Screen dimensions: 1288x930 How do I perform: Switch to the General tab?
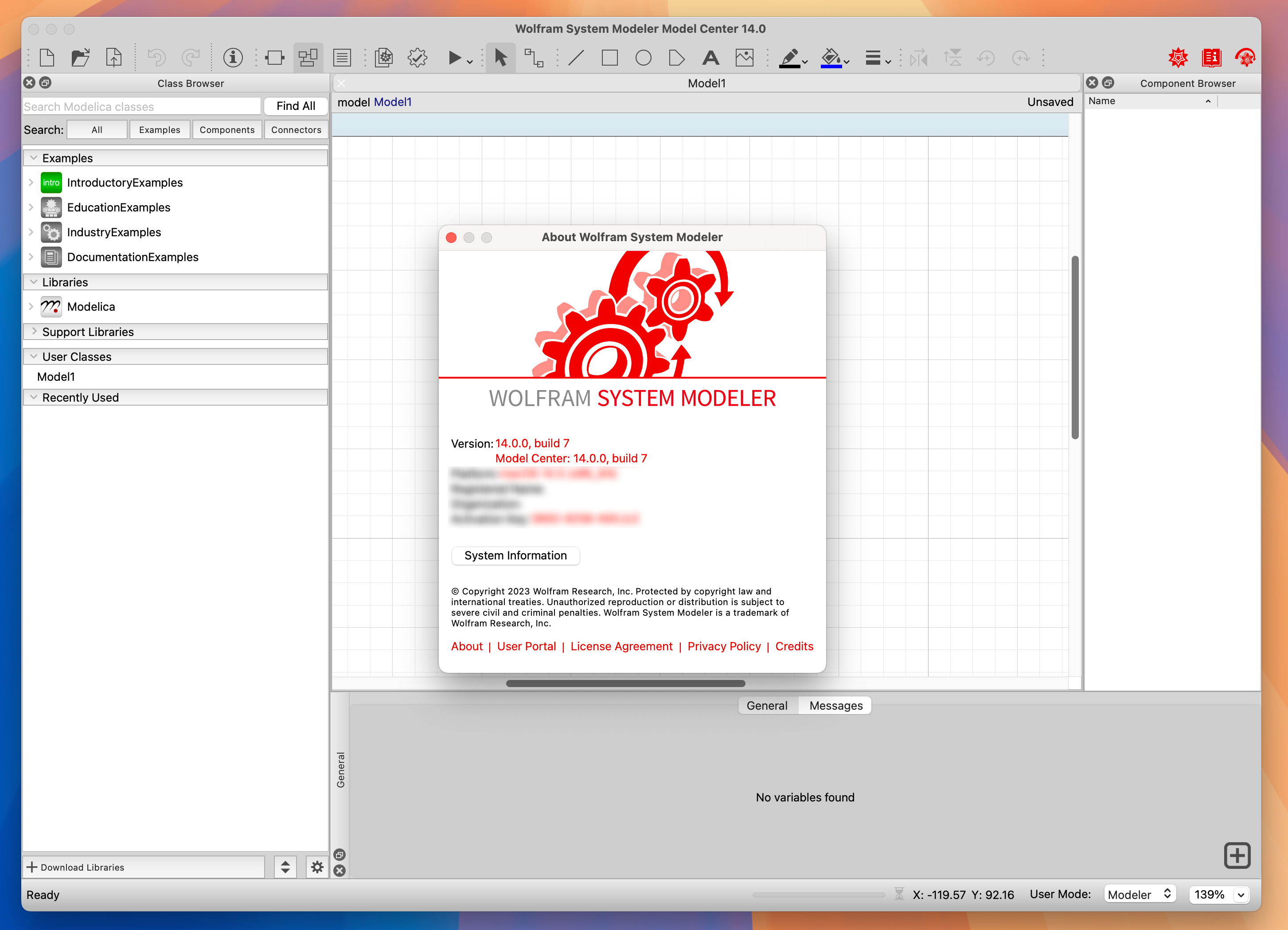pyautogui.click(x=766, y=705)
